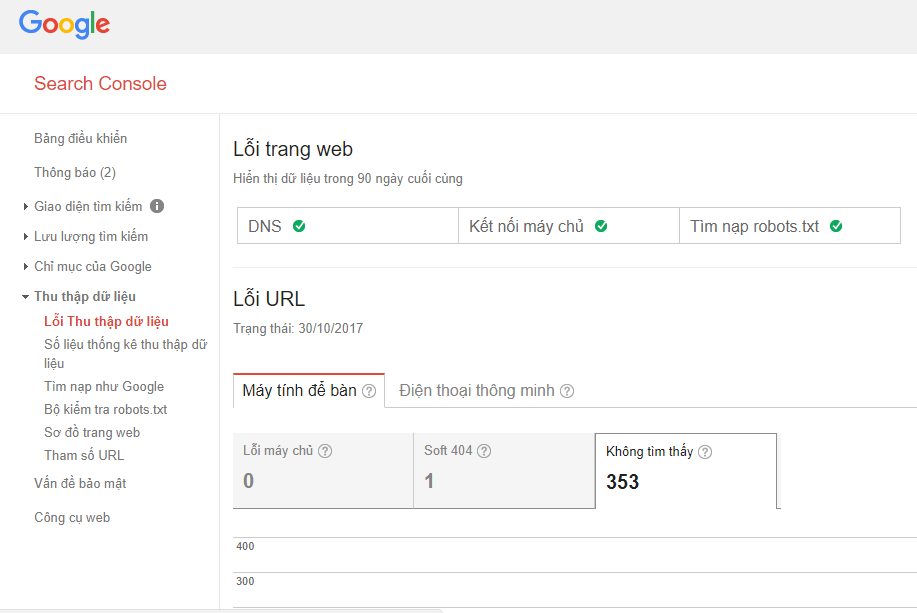
Task: Open Bảng điều khiển in sidebar
Action: [x=81, y=139]
